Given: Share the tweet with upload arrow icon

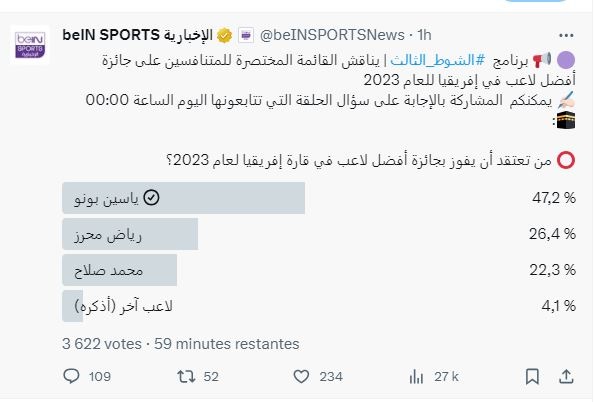Looking at the screenshot, I should click(566, 376).
